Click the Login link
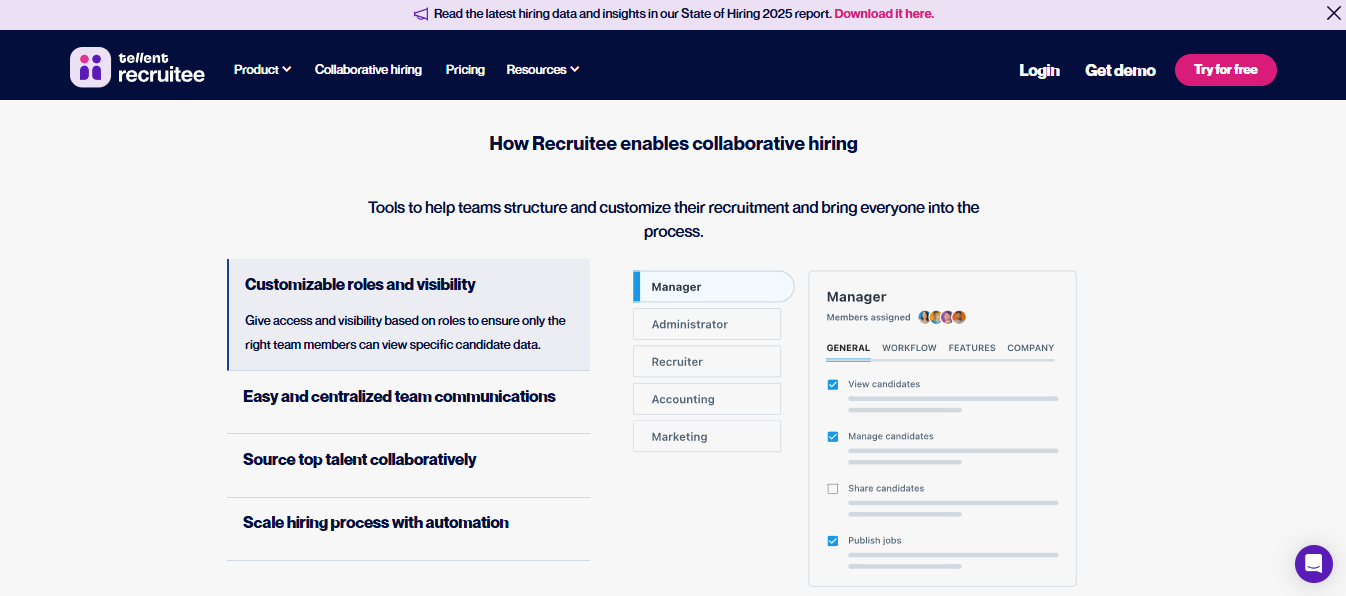 pyautogui.click(x=1039, y=70)
